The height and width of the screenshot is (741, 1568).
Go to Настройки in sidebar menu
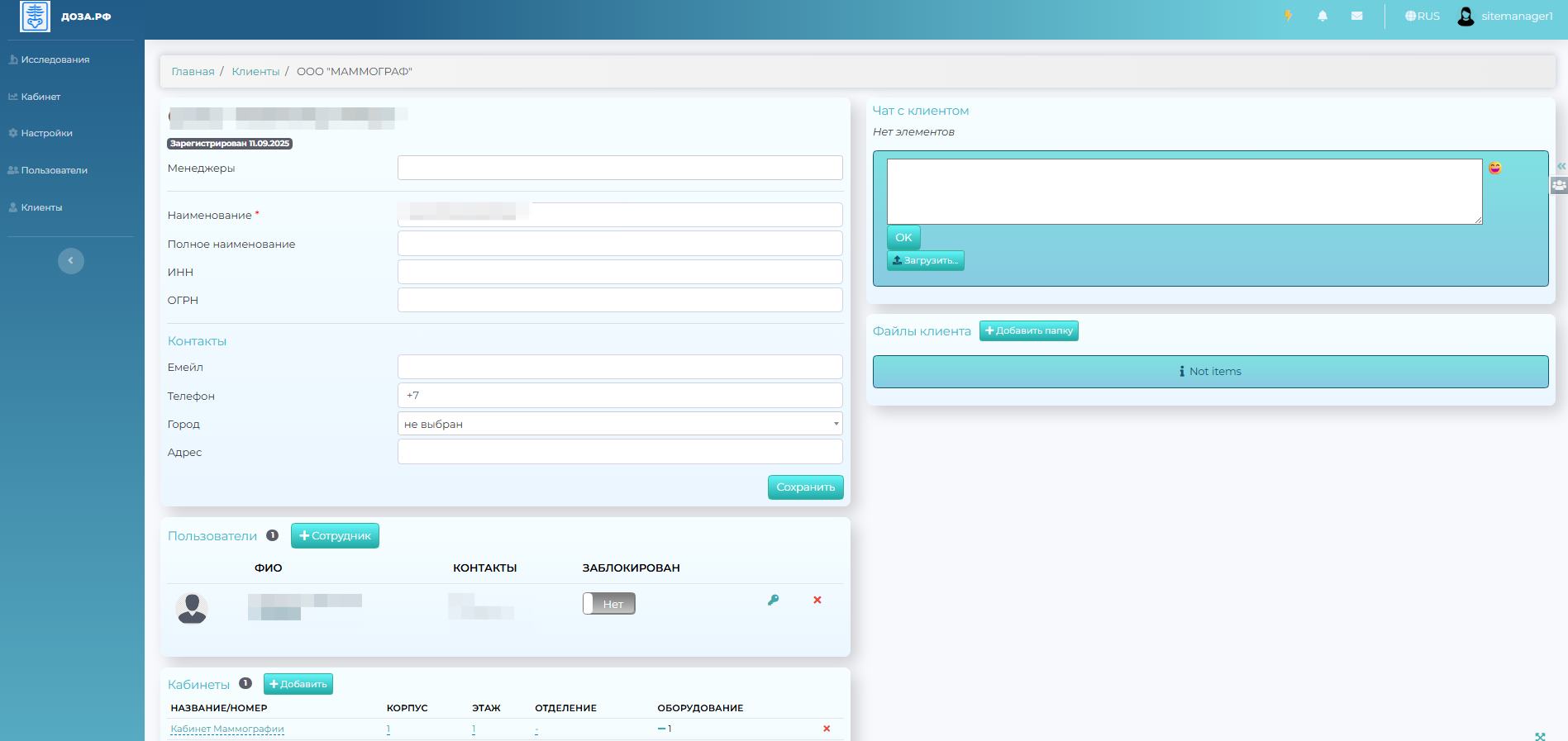click(x=46, y=133)
